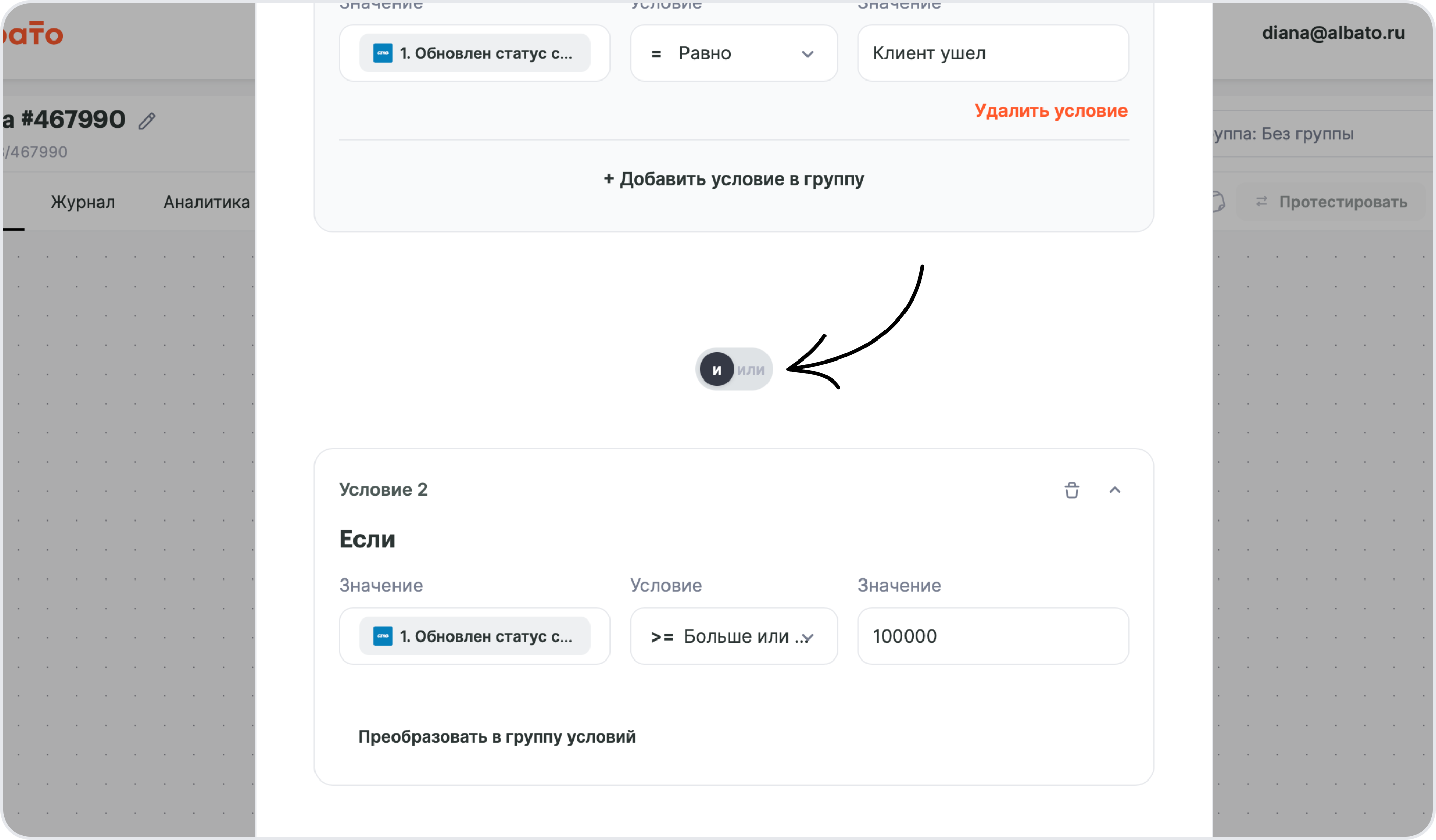Click the partly hidden icon left of Протестировать

(x=1219, y=201)
